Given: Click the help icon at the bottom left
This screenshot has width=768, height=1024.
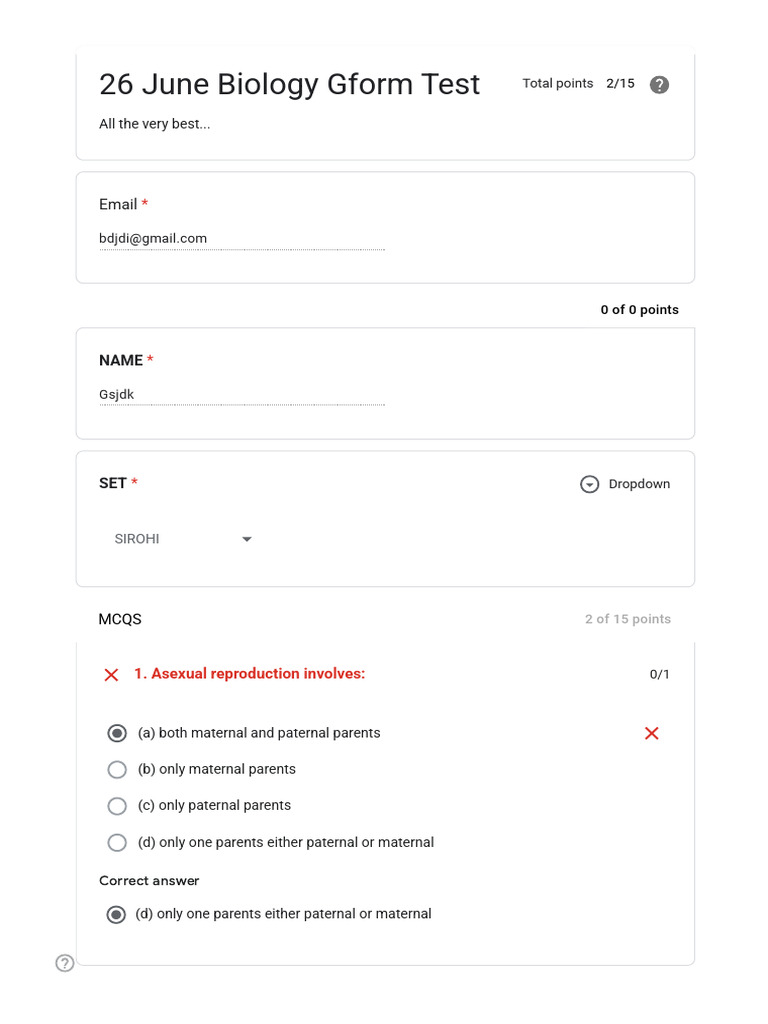Looking at the screenshot, I should click(x=65, y=963).
